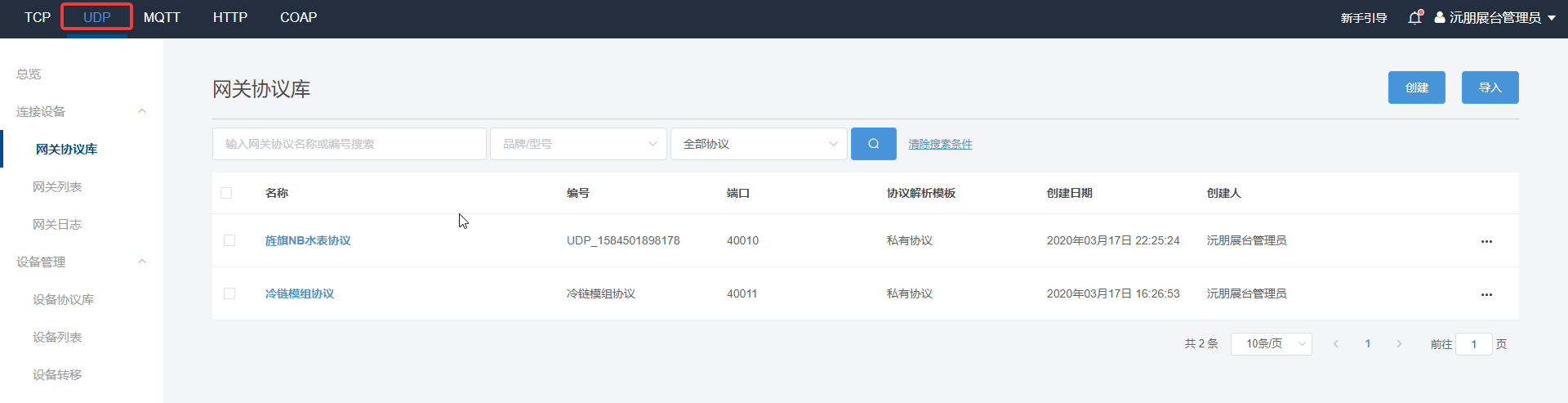
Task: Focus the gateway protocol search field
Action: point(349,144)
